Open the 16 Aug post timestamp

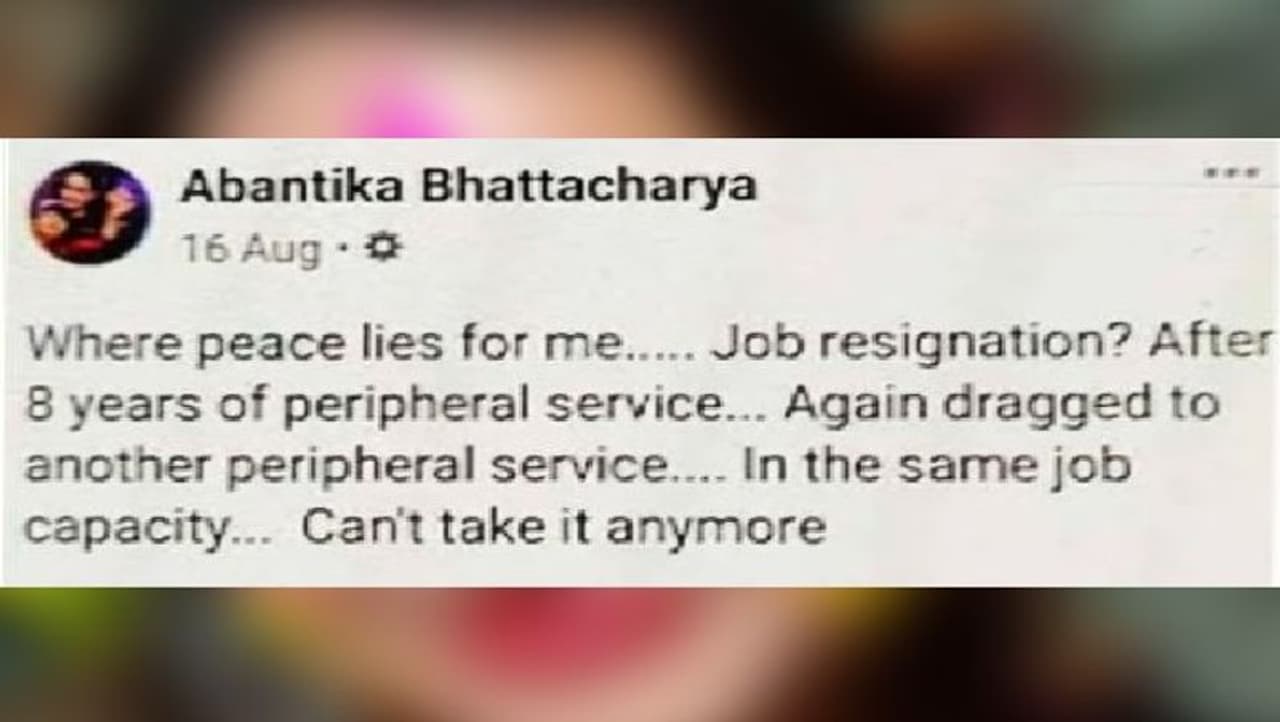click(251, 249)
